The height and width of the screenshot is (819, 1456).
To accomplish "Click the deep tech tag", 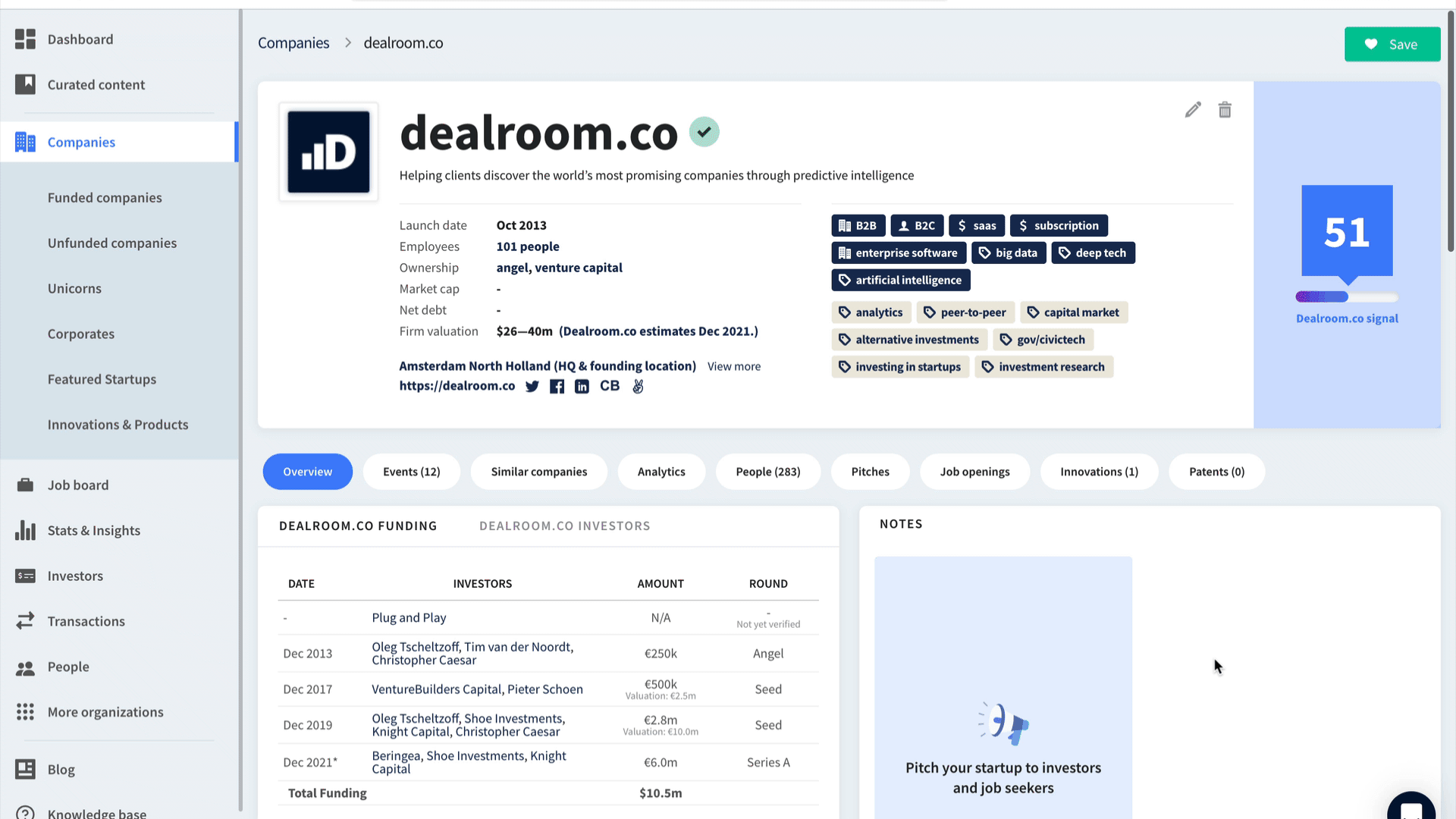I will [x=1092, y=253].
